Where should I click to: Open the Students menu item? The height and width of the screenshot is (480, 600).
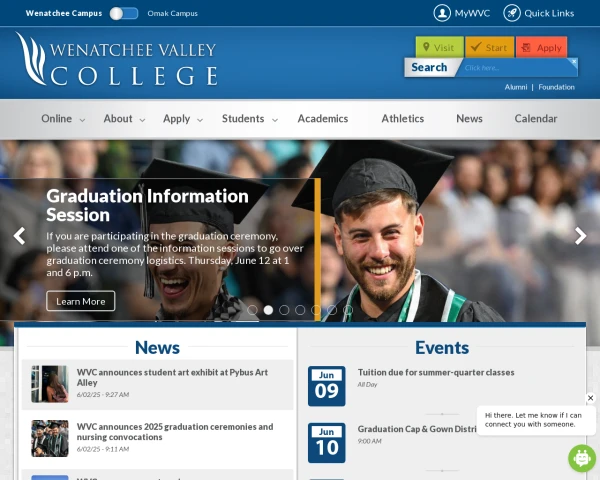[243, 119]
